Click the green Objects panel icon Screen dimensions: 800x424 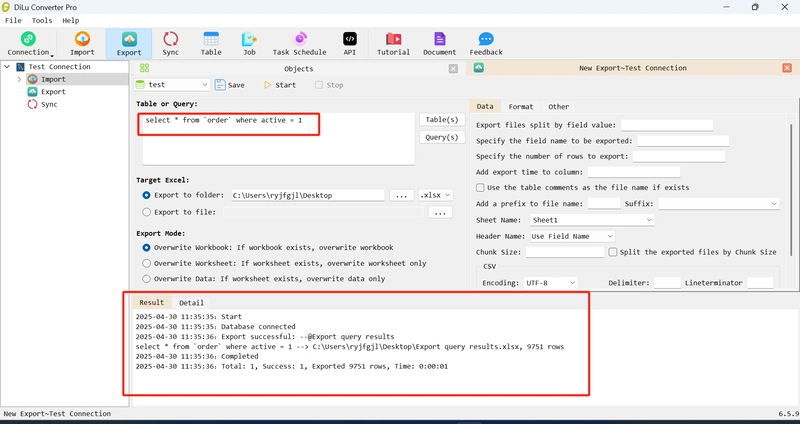pos(144,68)
